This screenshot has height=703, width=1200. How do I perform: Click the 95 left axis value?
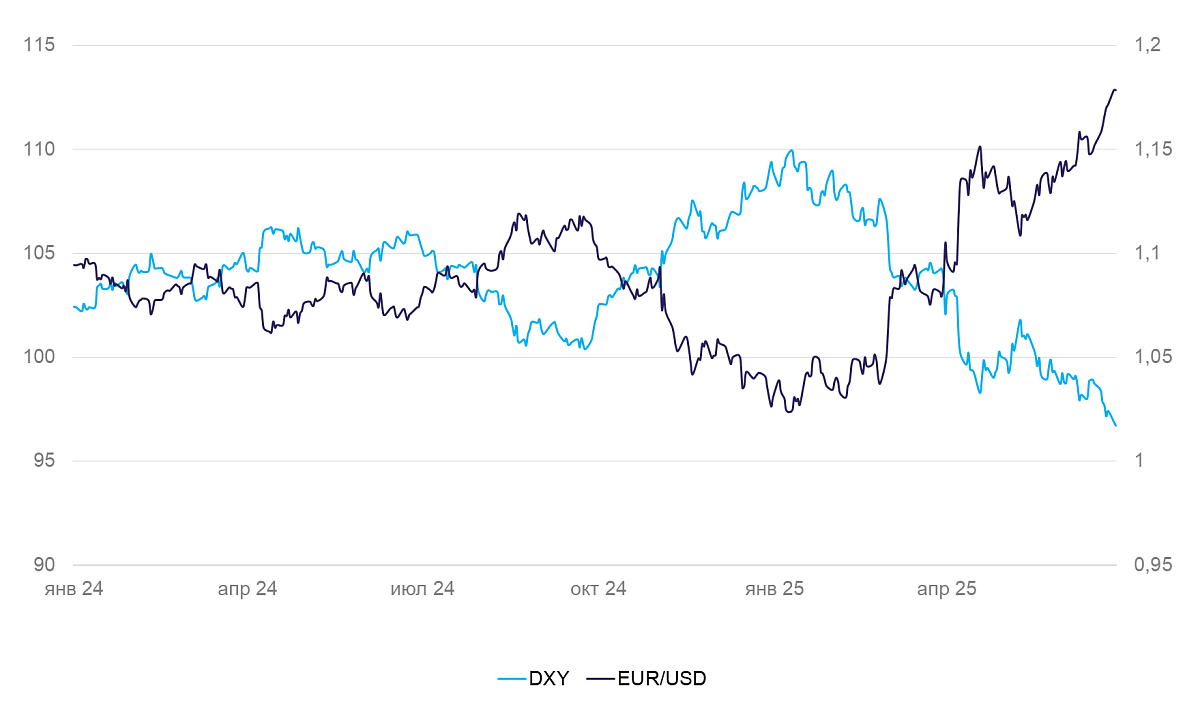(x=46, y=461)
